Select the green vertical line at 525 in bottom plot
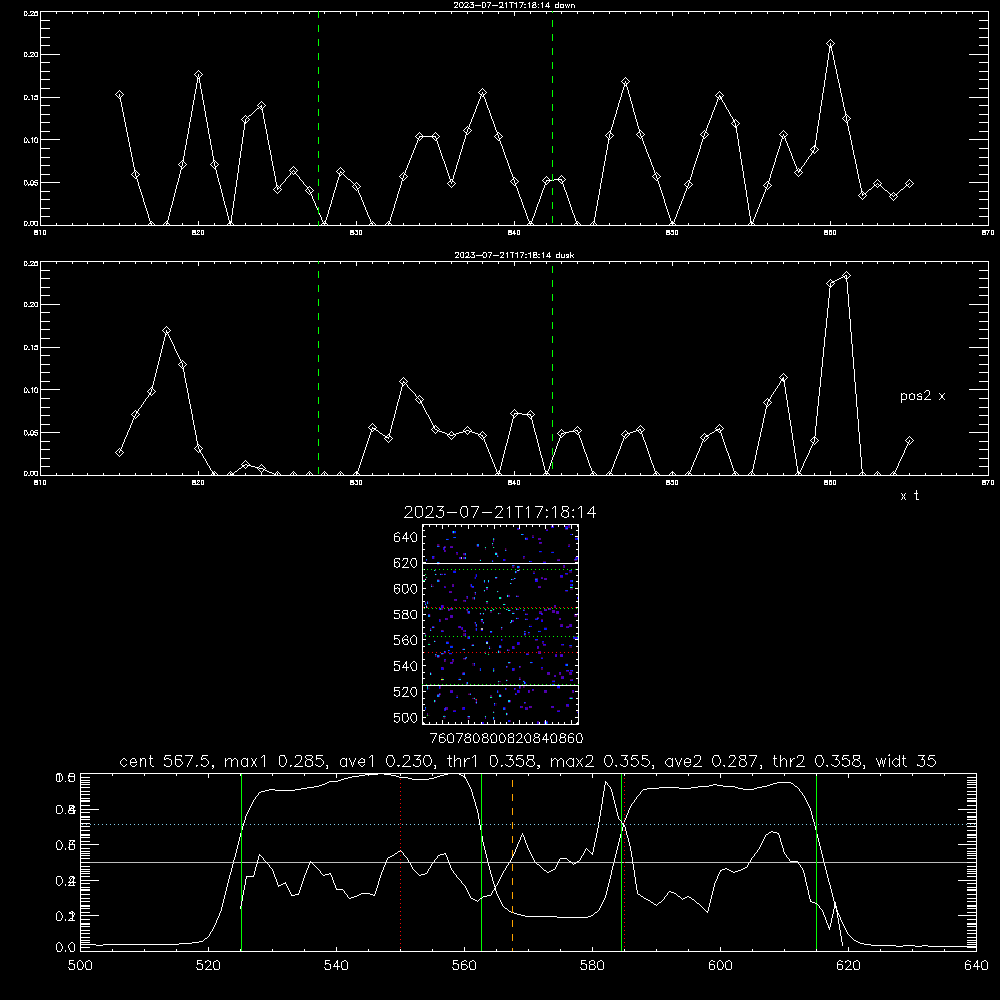This screenshot has width=1000, height=1000. click(241, 861)
